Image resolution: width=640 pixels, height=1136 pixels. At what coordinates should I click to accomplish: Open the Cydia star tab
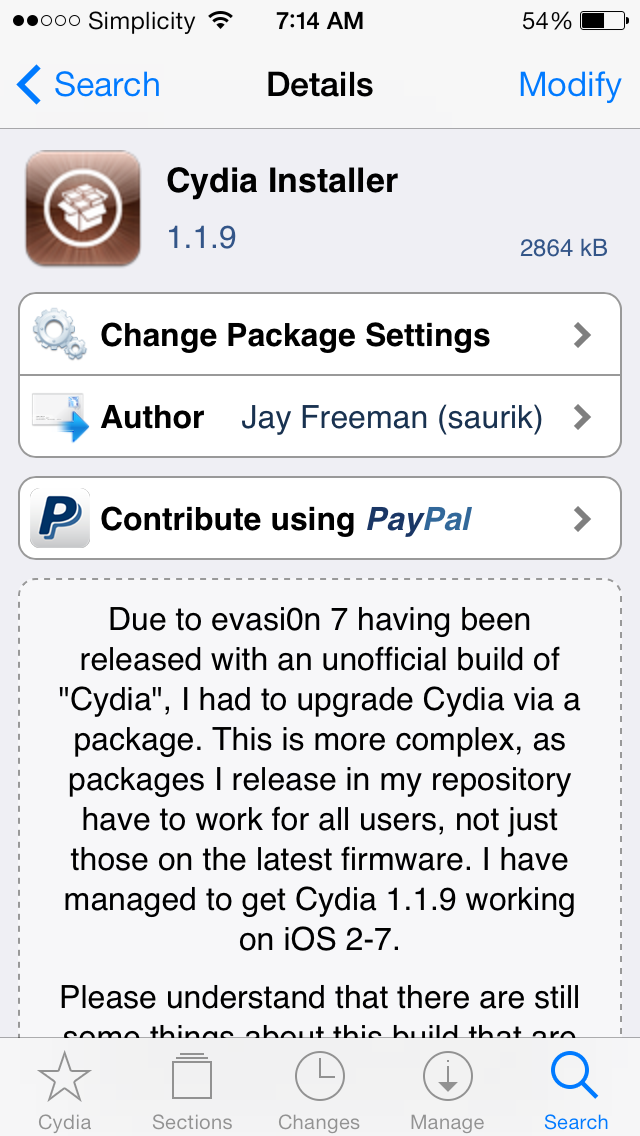pyautogui.click(x=65, y=1092)
